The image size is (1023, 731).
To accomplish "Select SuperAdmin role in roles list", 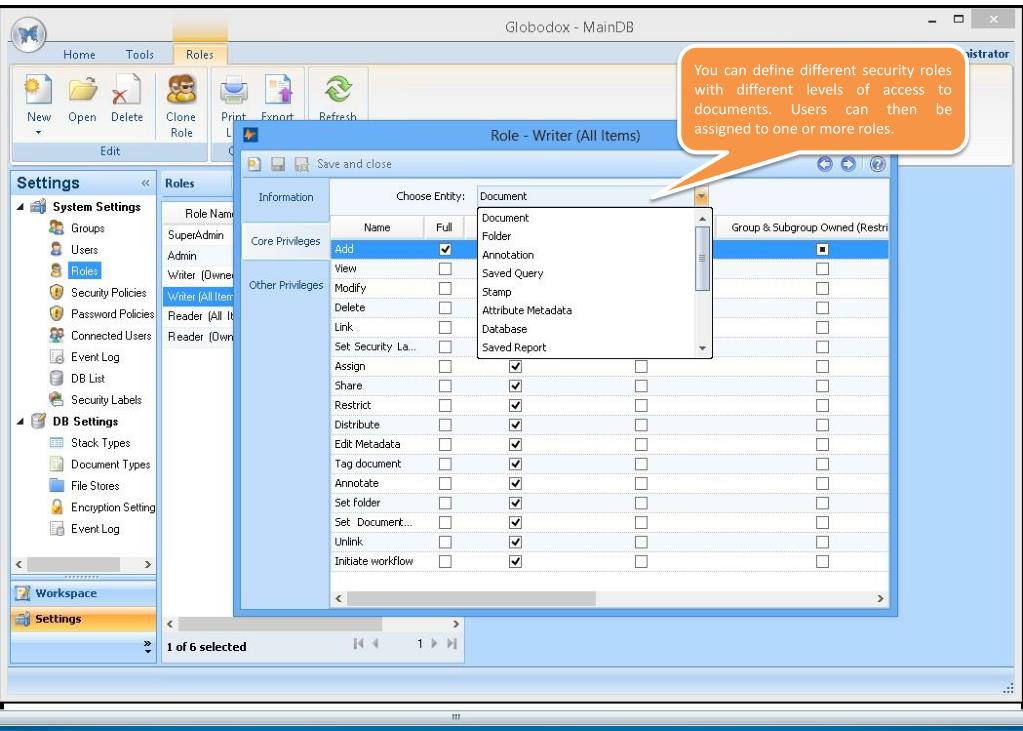I will click(198, 235).
